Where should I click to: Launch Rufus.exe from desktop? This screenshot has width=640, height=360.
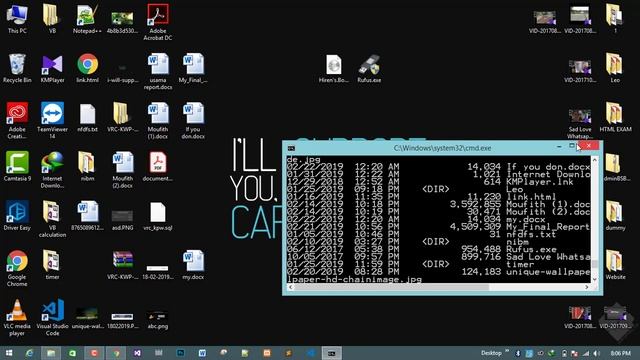point(369,69)
